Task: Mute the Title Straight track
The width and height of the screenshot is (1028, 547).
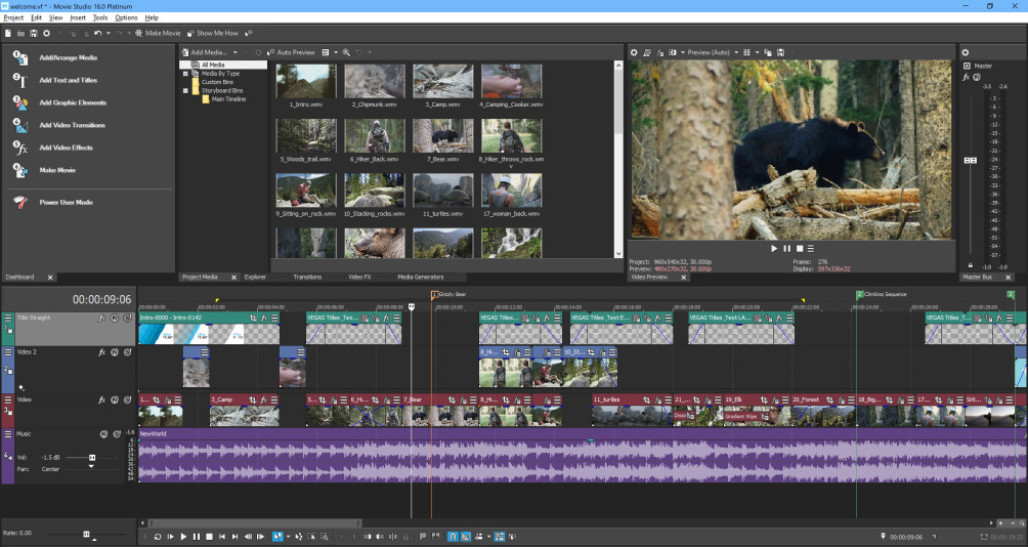Action: [x=114, y=318]
